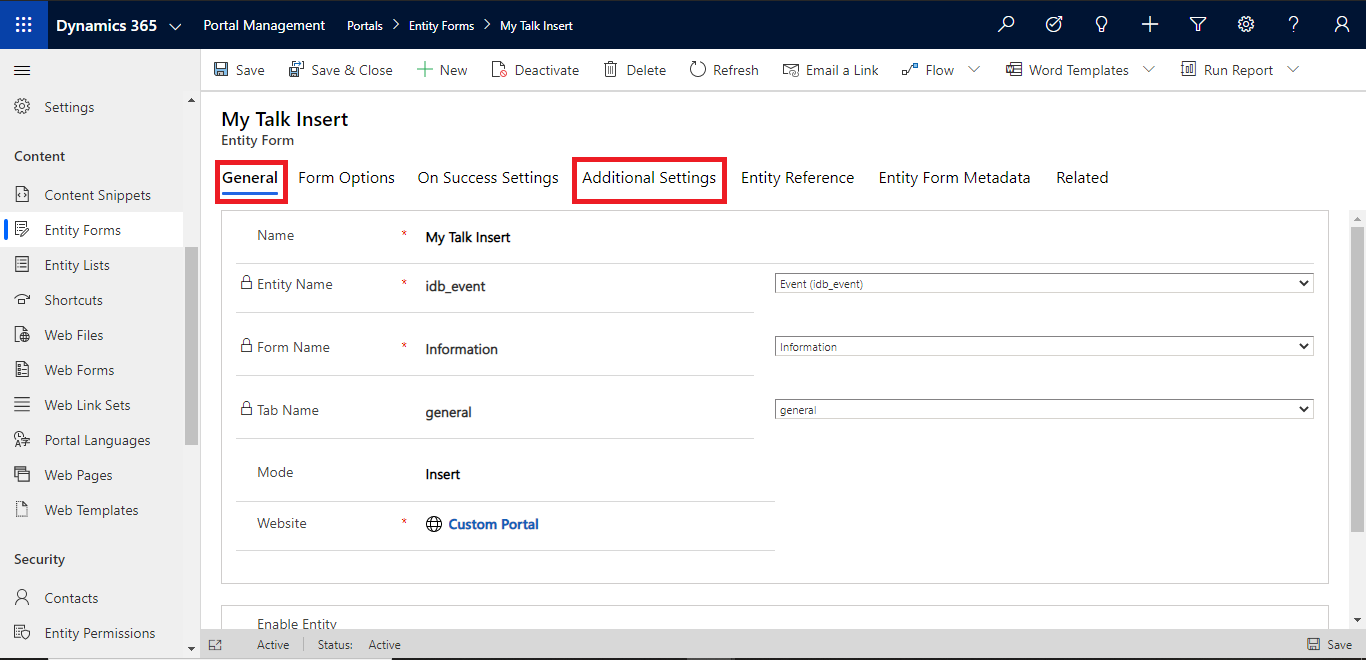
Task: Click the Refresh icon in the command bar
Action: point(697,69)
